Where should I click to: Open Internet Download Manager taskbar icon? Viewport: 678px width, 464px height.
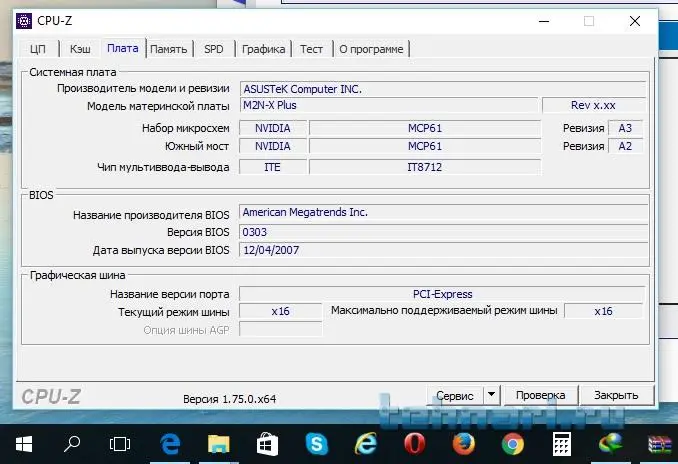tap(611, 444)
